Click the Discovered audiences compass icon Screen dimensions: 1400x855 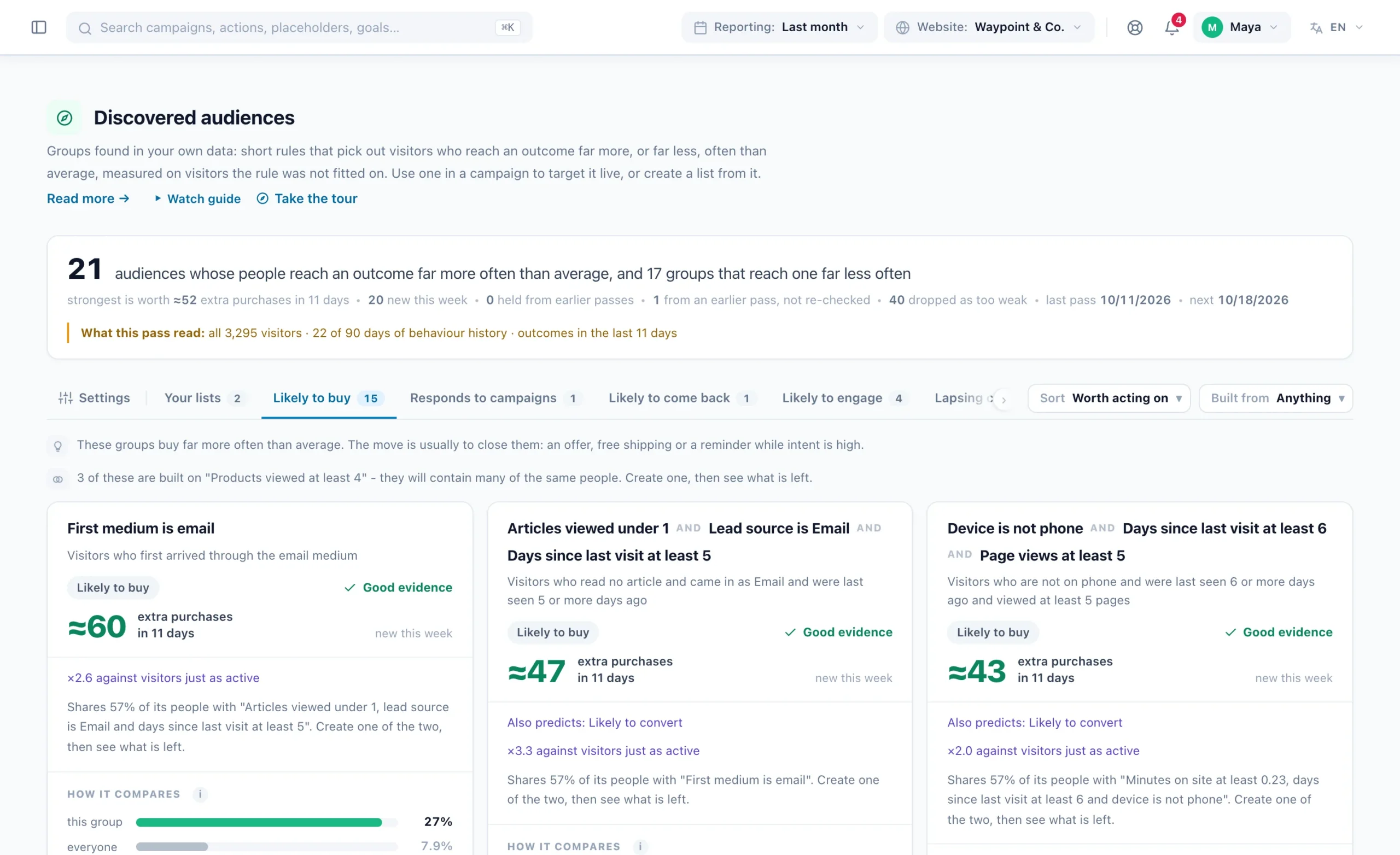coord(64,118)
